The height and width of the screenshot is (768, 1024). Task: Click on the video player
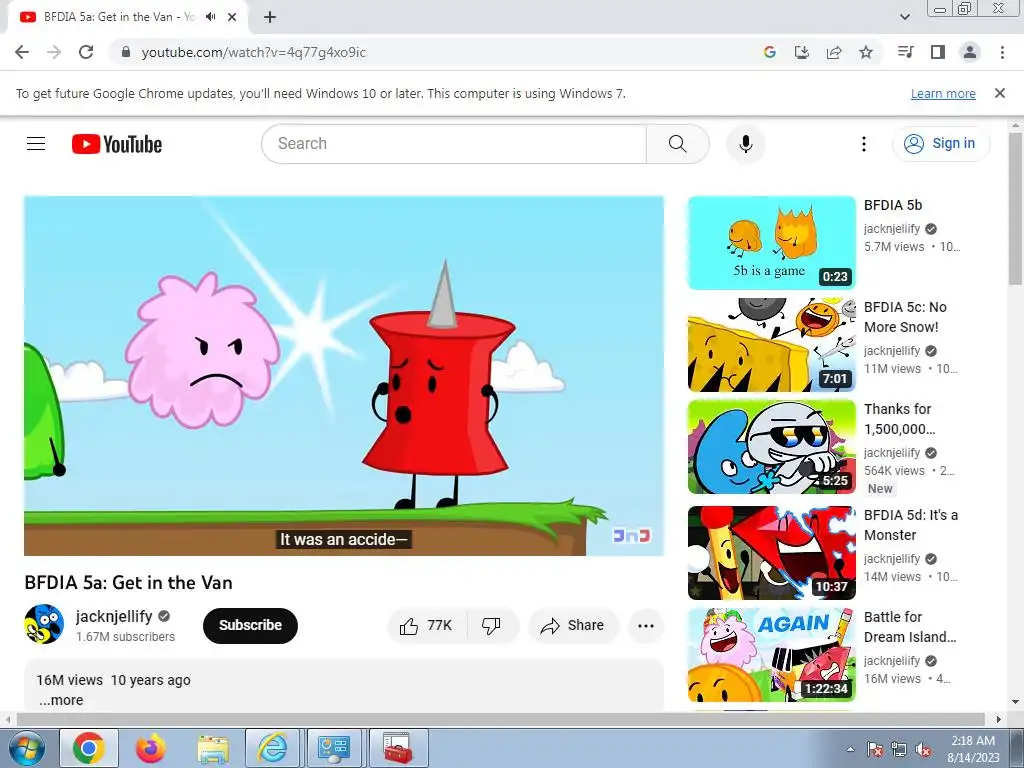point(344,376)
